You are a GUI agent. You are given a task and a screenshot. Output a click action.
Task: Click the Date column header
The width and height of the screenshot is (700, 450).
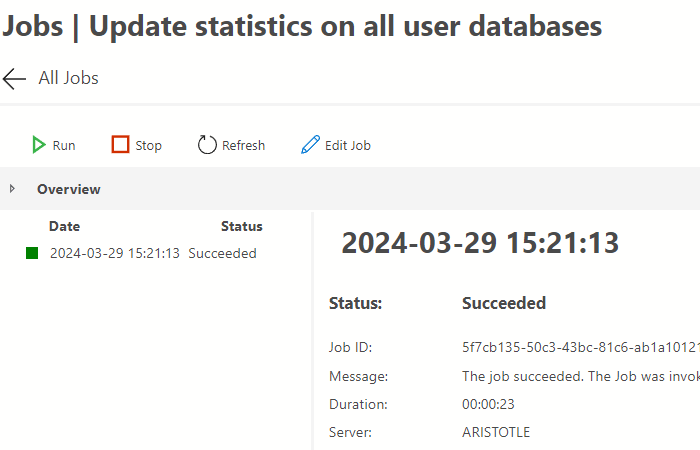tap(65, 226)
